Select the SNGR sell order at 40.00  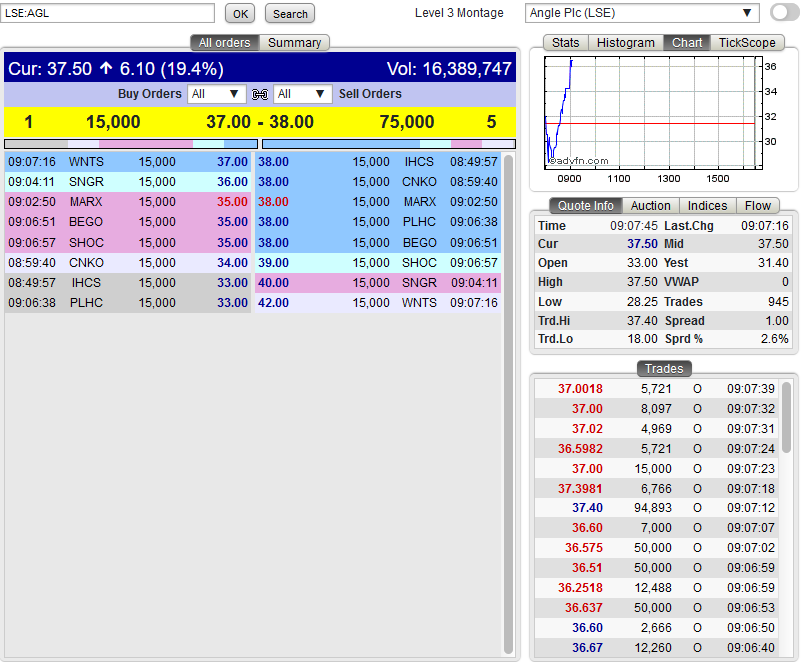(x=378, y=282)
